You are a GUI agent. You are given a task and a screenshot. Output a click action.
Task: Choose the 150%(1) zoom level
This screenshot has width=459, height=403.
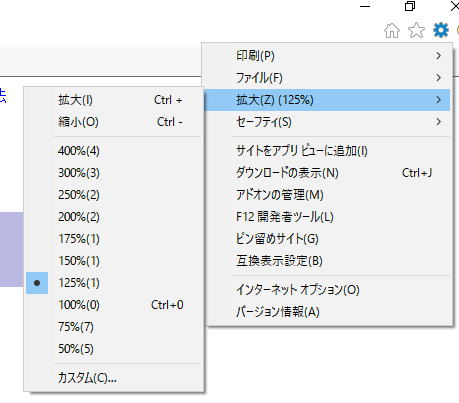pyautogui.click(x=114, y=261)
